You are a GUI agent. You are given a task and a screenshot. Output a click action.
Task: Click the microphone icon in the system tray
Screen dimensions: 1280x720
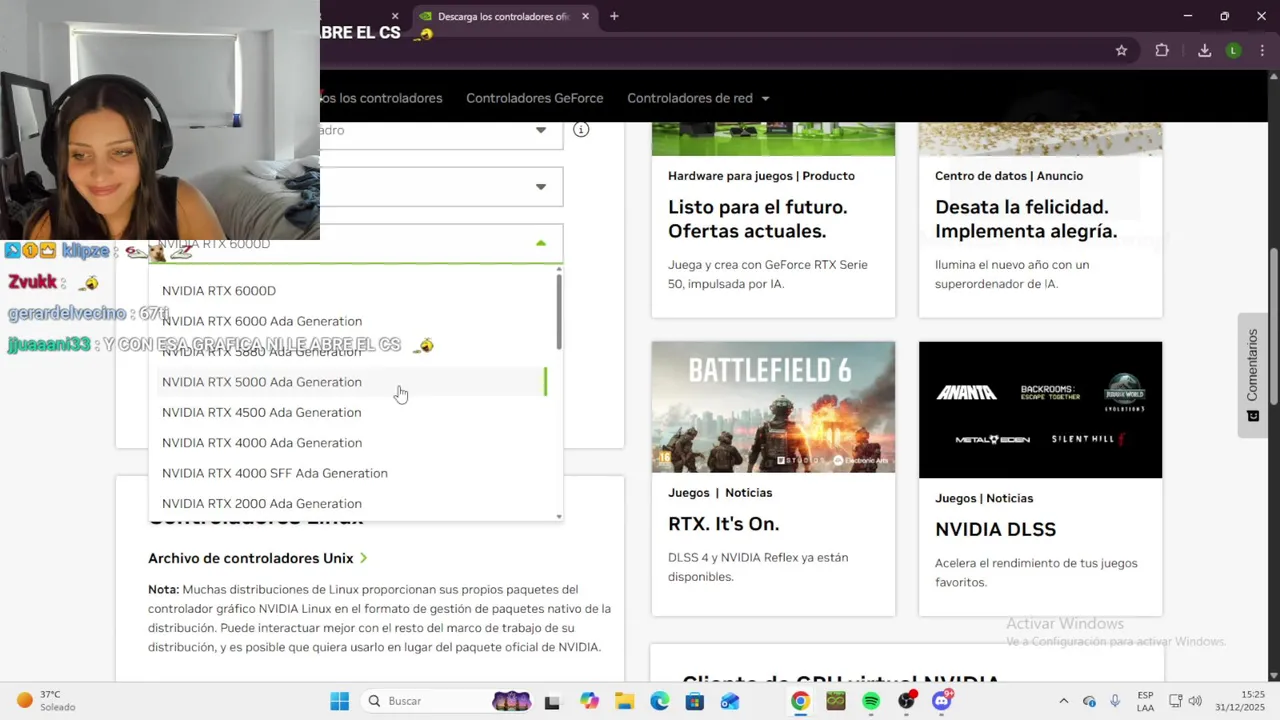(1116, 701)
